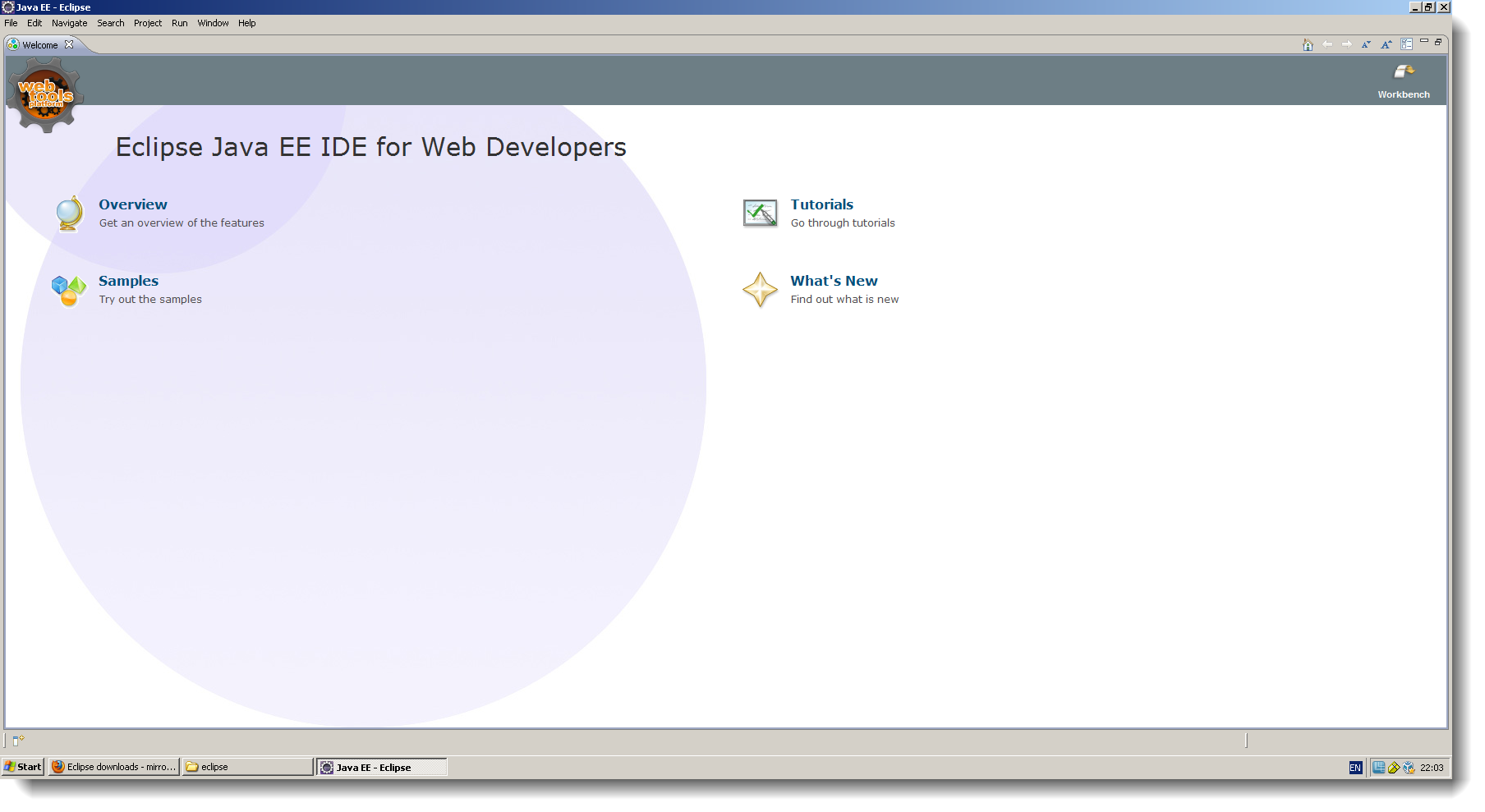Navigate back using the left arrow icon

coord(1326,44)
